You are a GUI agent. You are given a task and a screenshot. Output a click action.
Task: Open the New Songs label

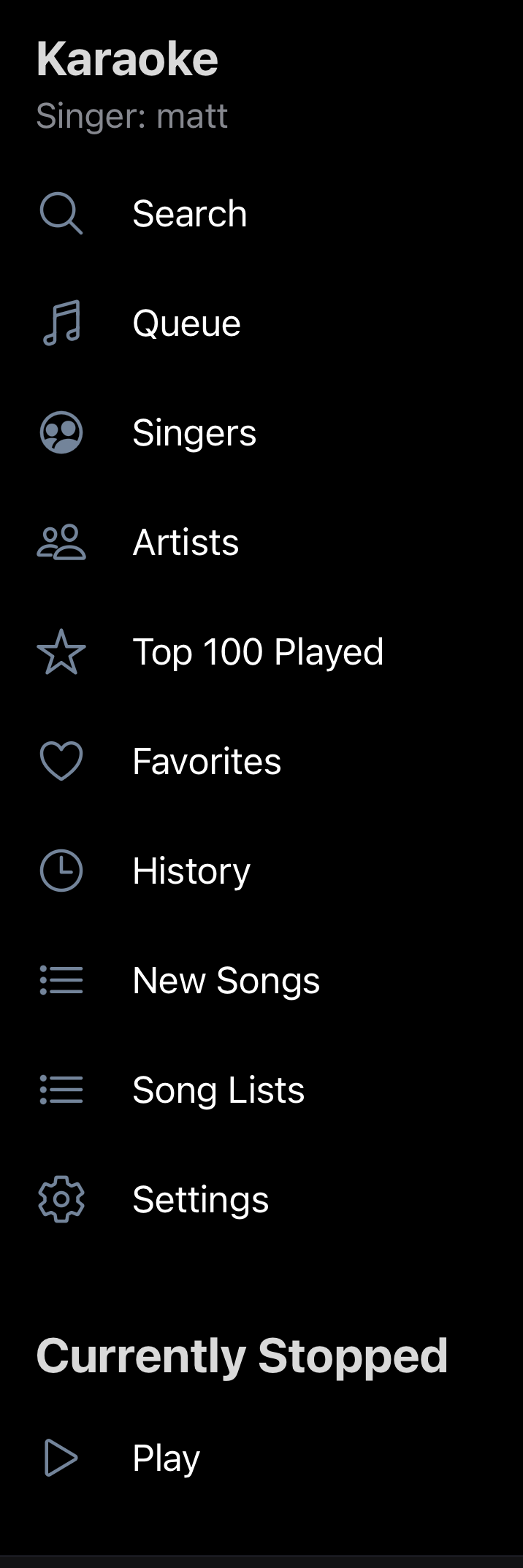(x=226, y=981)
